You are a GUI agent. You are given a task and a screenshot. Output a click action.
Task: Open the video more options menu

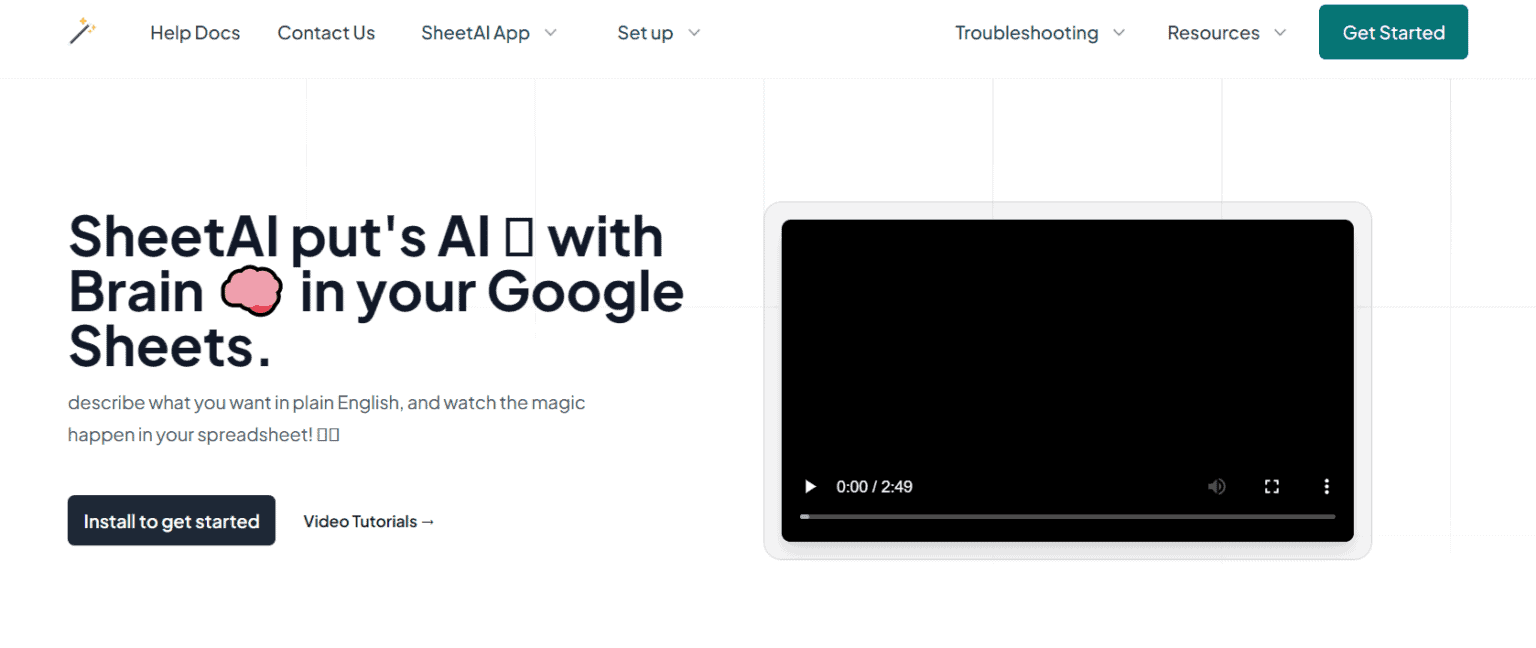[x=1327, y=487]
